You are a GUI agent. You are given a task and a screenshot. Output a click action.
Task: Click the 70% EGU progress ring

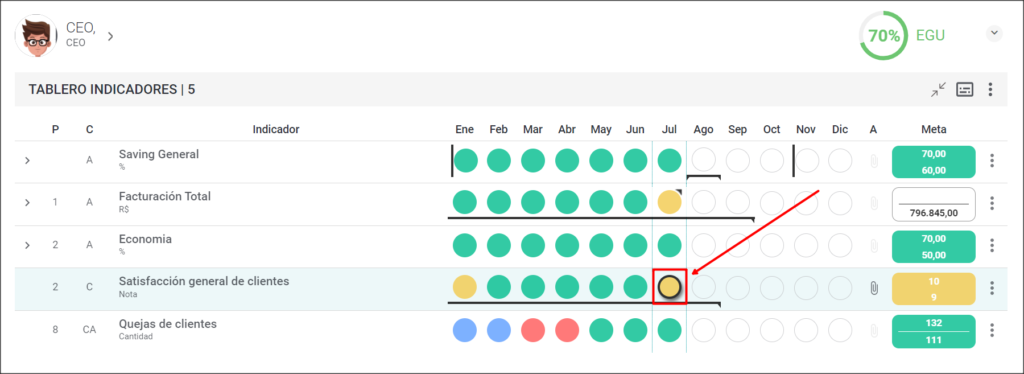(884, 36)
